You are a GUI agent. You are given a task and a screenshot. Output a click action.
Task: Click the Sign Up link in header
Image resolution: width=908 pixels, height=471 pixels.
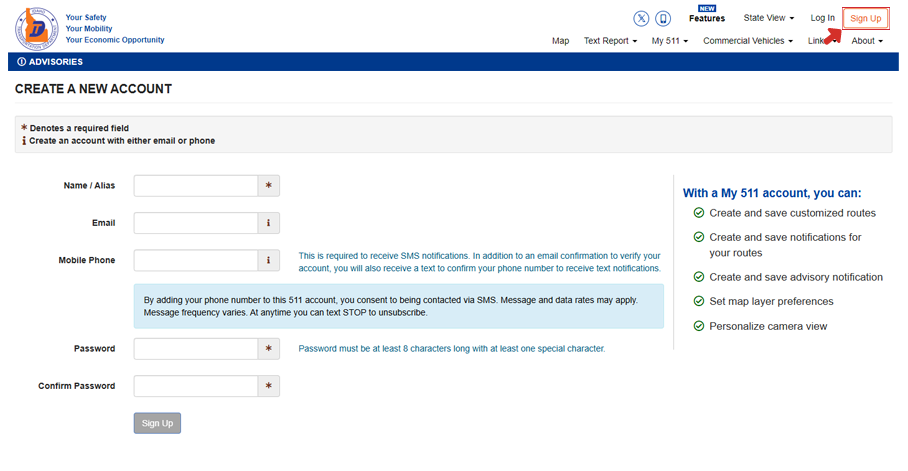pos(866,19)
